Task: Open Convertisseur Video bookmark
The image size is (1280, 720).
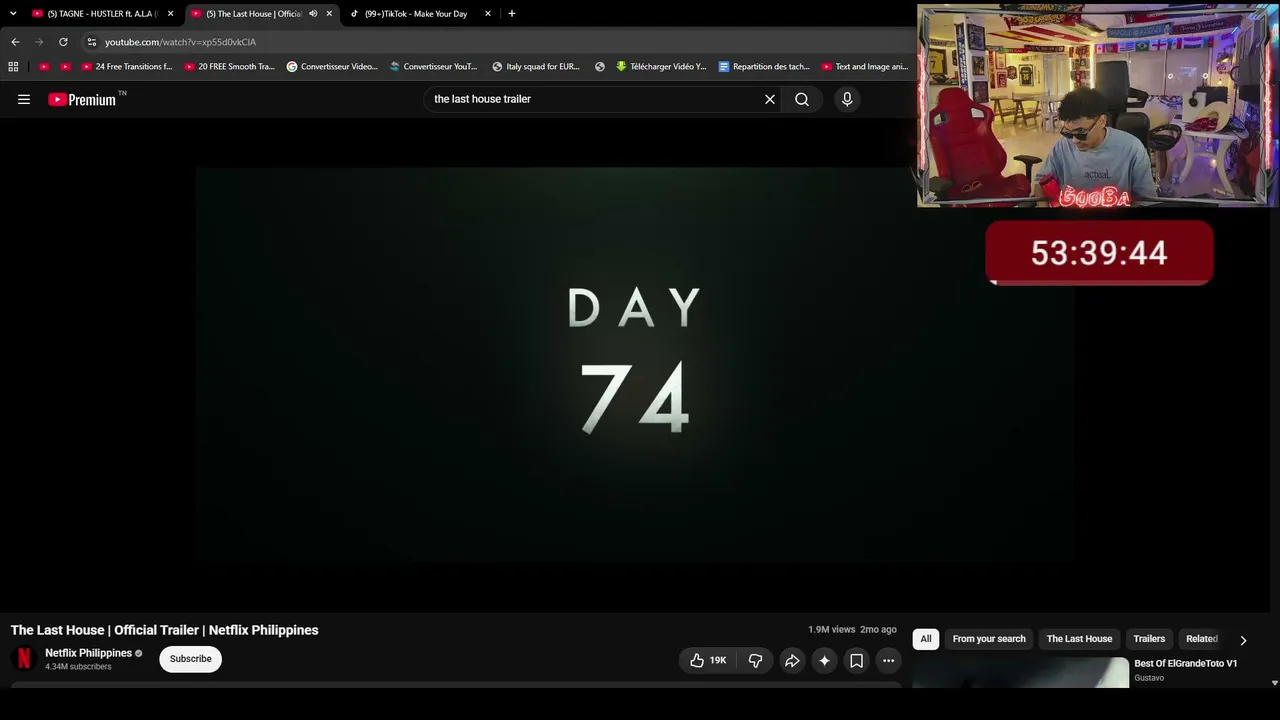Action: pyautogui.click(x=332, y=67)
